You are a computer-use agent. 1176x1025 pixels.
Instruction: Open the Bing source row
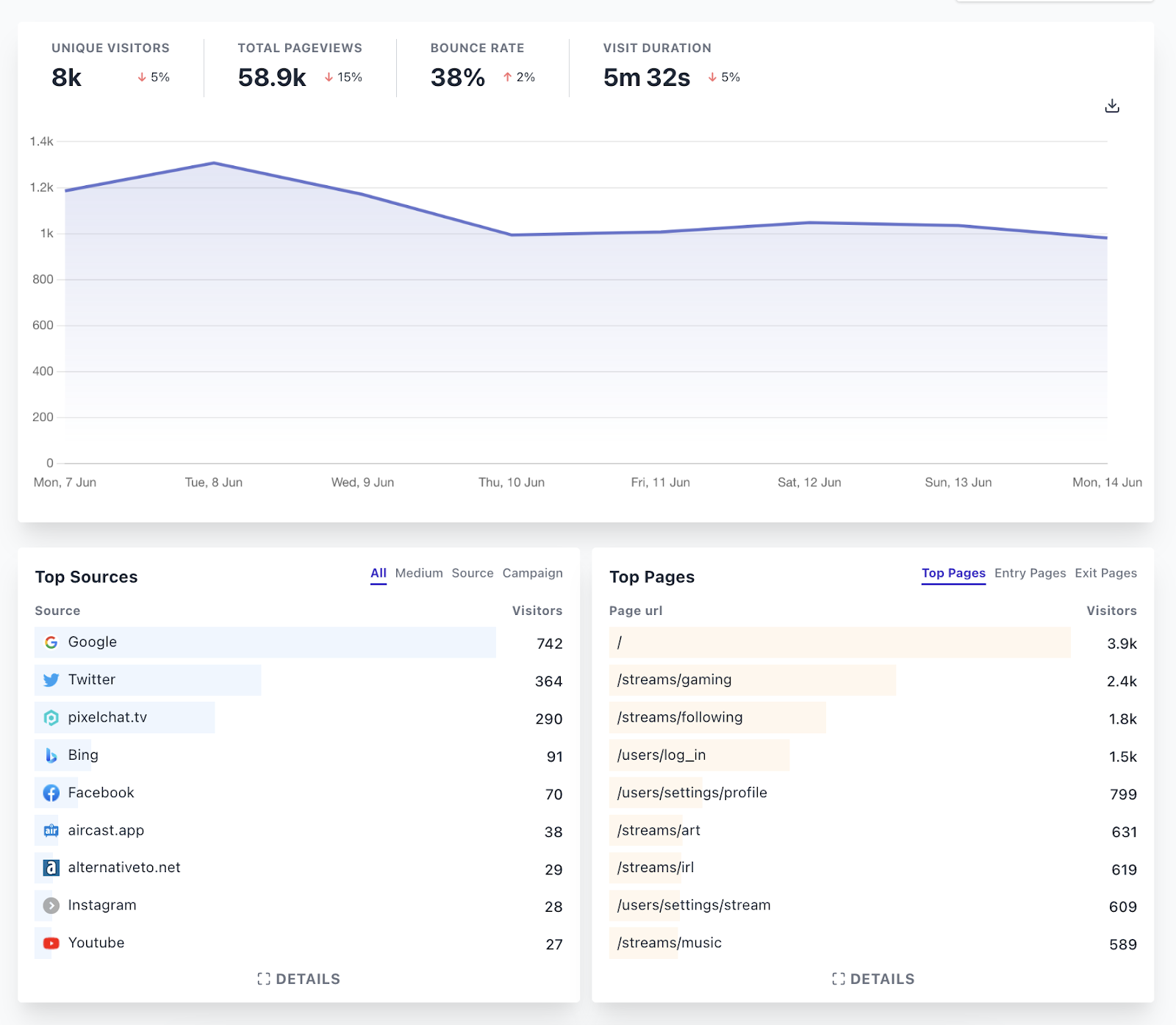298,755
